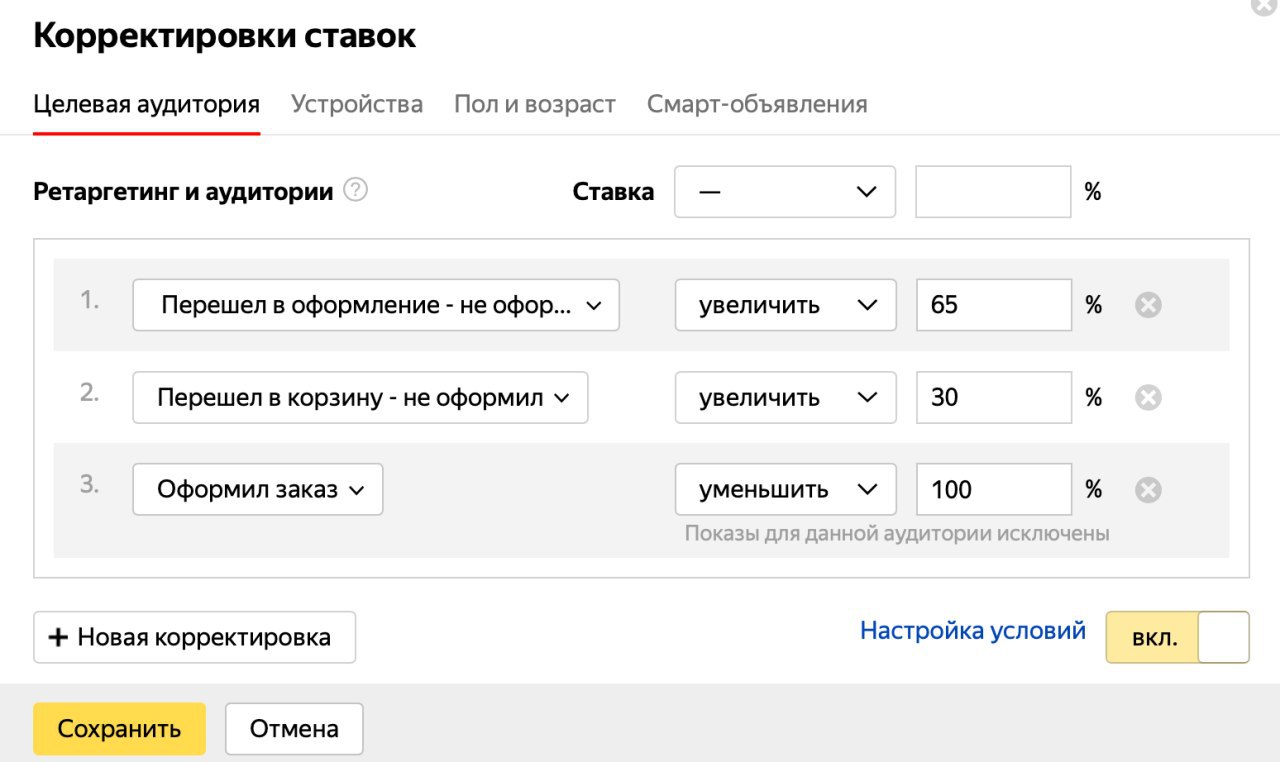Viewport: 1280px width, 762px height.
Task: Open the Оформил заказ audience dropdown
Action: (x=257, y=490)
